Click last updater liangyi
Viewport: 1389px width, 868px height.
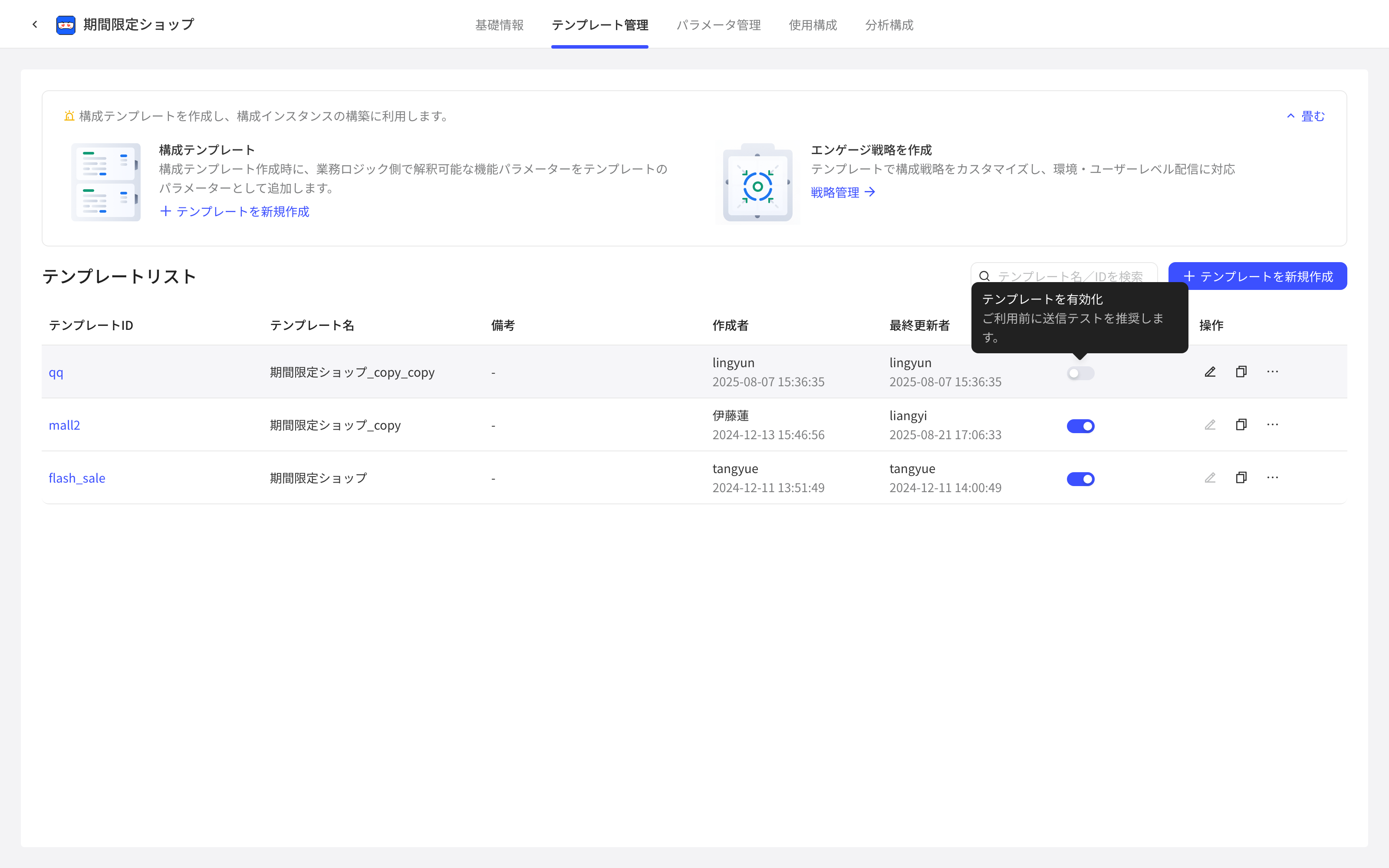(908, 416)
